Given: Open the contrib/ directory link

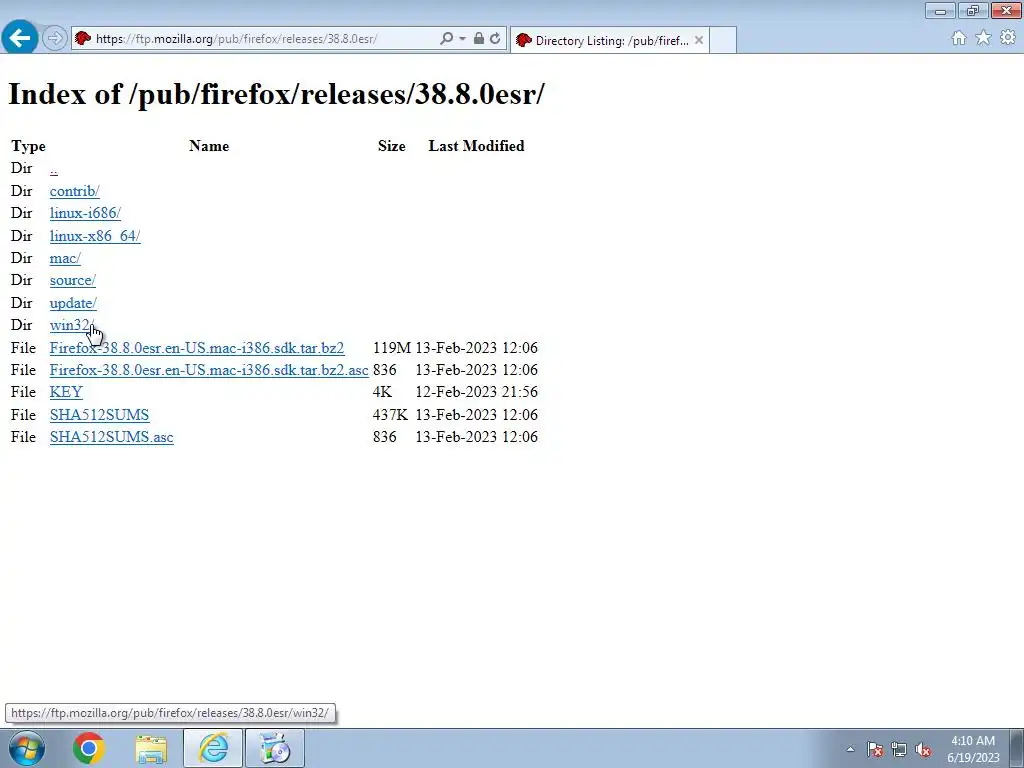Looking at the screenshot, I should [x=74, y=191].
